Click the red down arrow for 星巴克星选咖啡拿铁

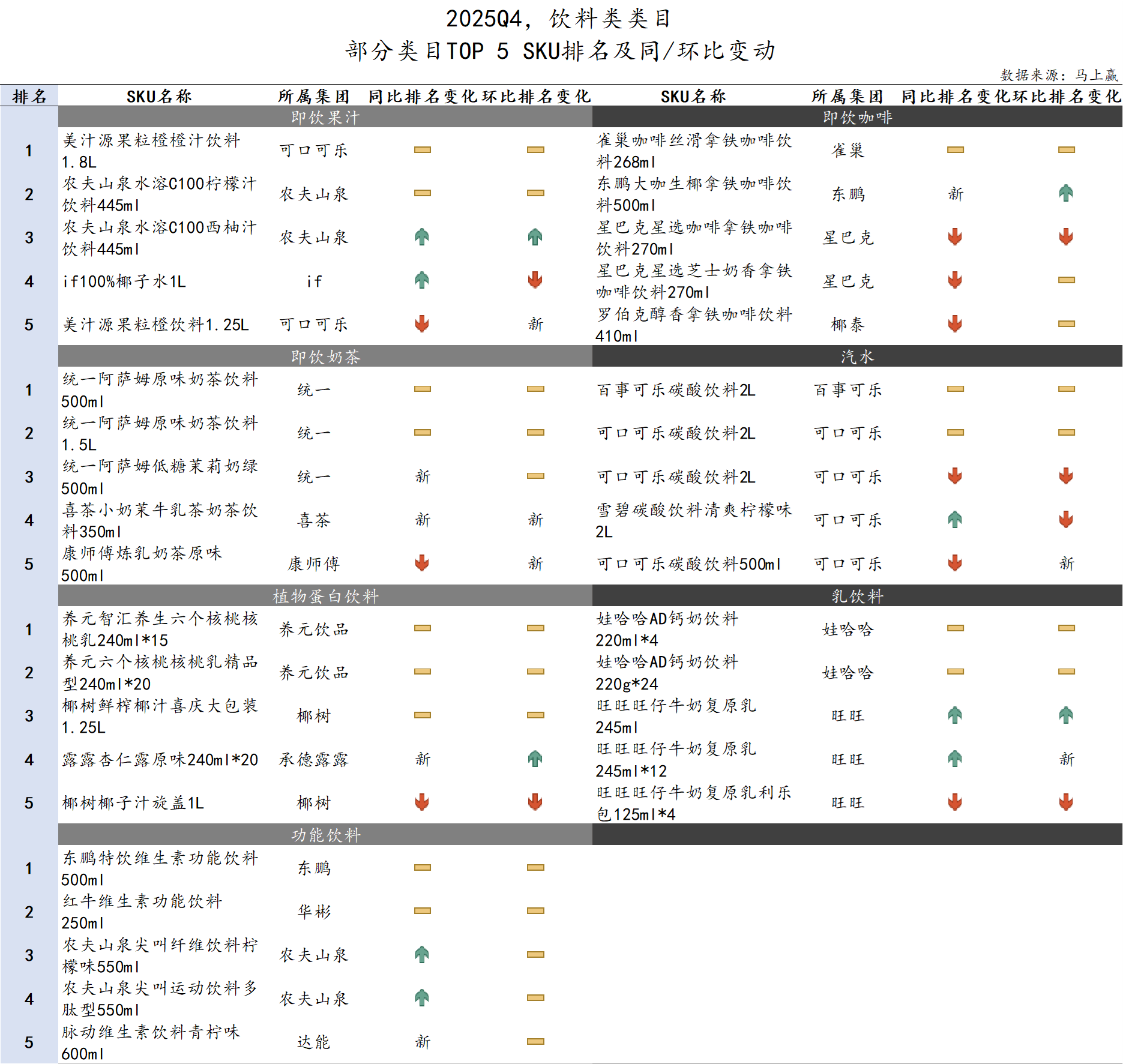point(954,237)
